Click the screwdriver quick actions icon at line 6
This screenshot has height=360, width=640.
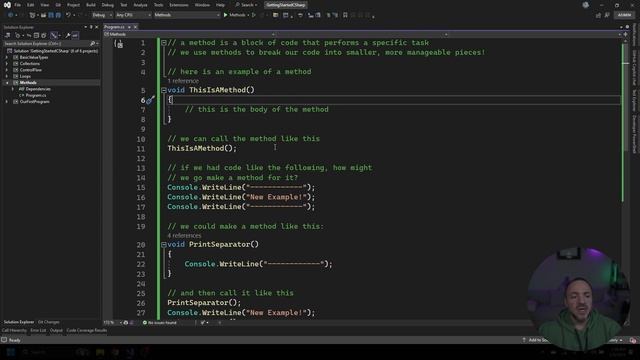point(151,100)
